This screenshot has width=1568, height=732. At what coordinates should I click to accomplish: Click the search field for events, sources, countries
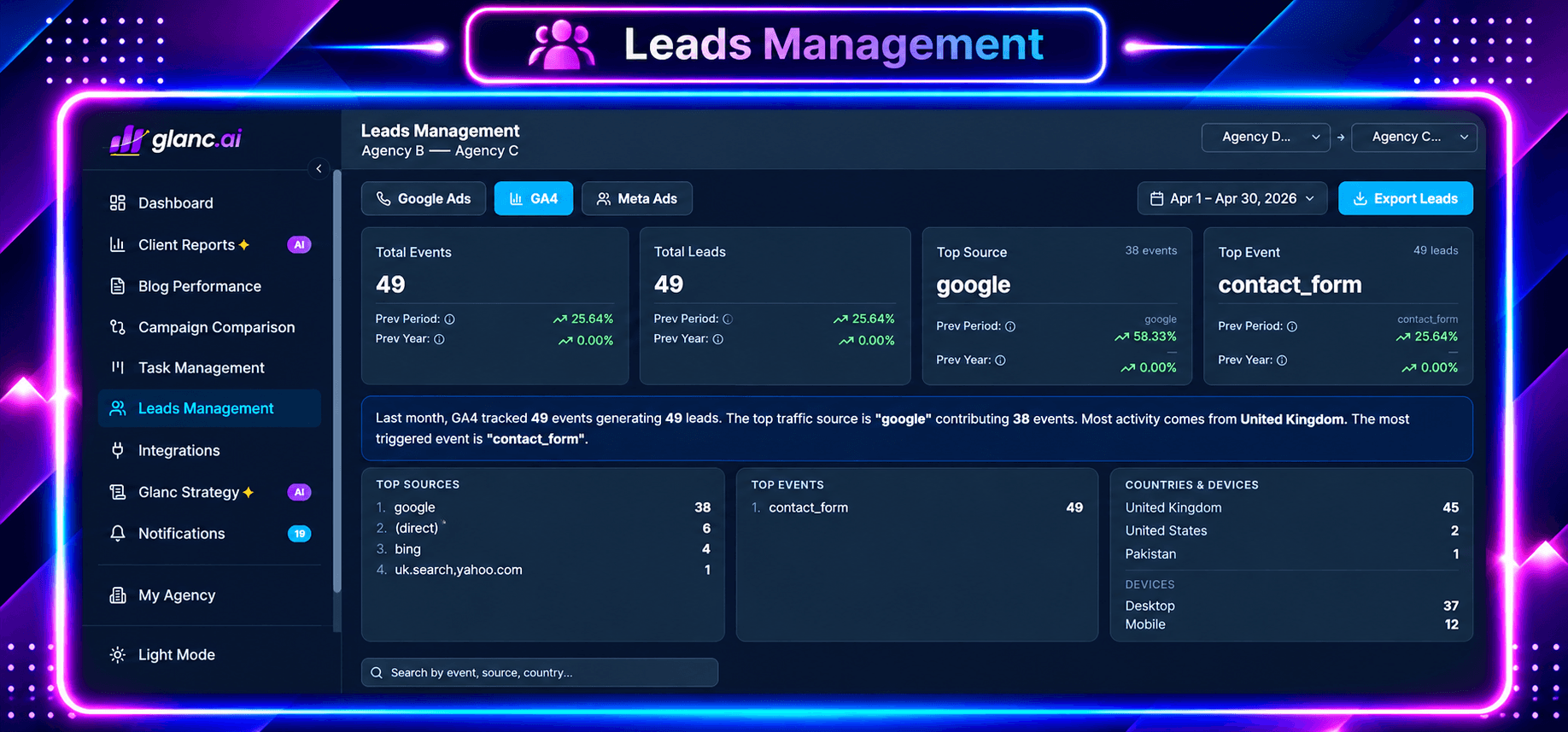[540, 673]
